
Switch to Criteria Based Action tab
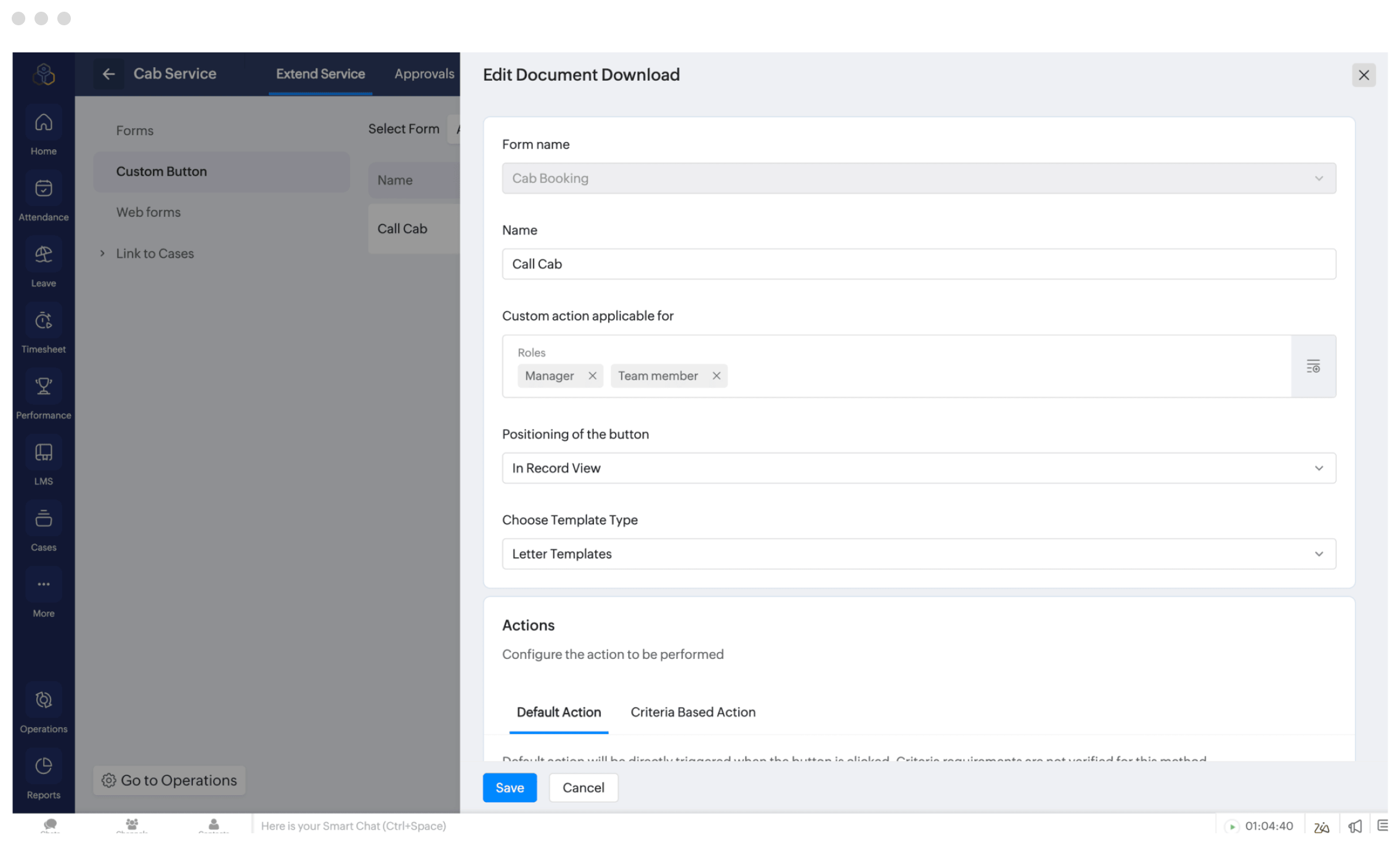coord(693,712)
